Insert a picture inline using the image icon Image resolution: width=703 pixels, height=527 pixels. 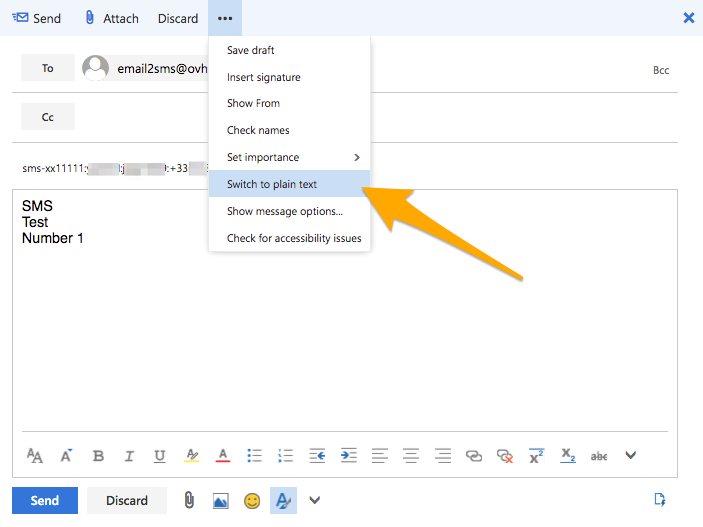click(221, 500)
